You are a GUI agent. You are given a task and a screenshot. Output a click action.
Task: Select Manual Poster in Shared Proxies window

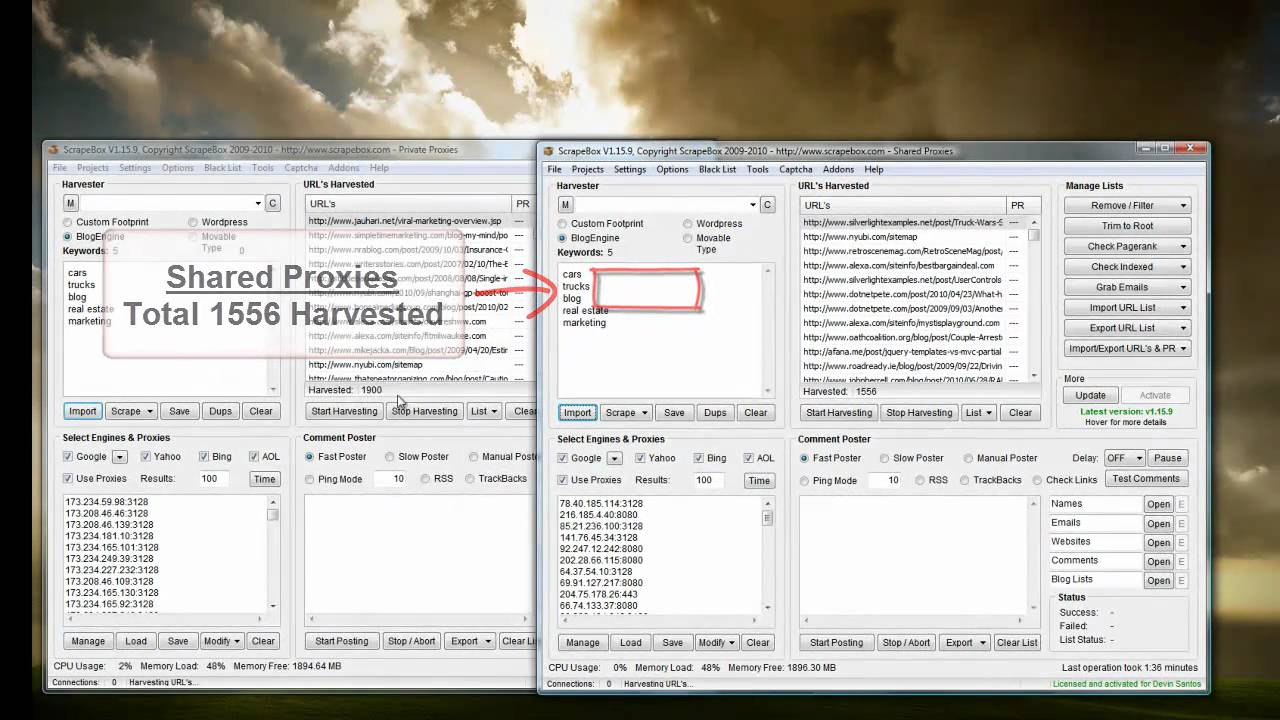point(968,458)
